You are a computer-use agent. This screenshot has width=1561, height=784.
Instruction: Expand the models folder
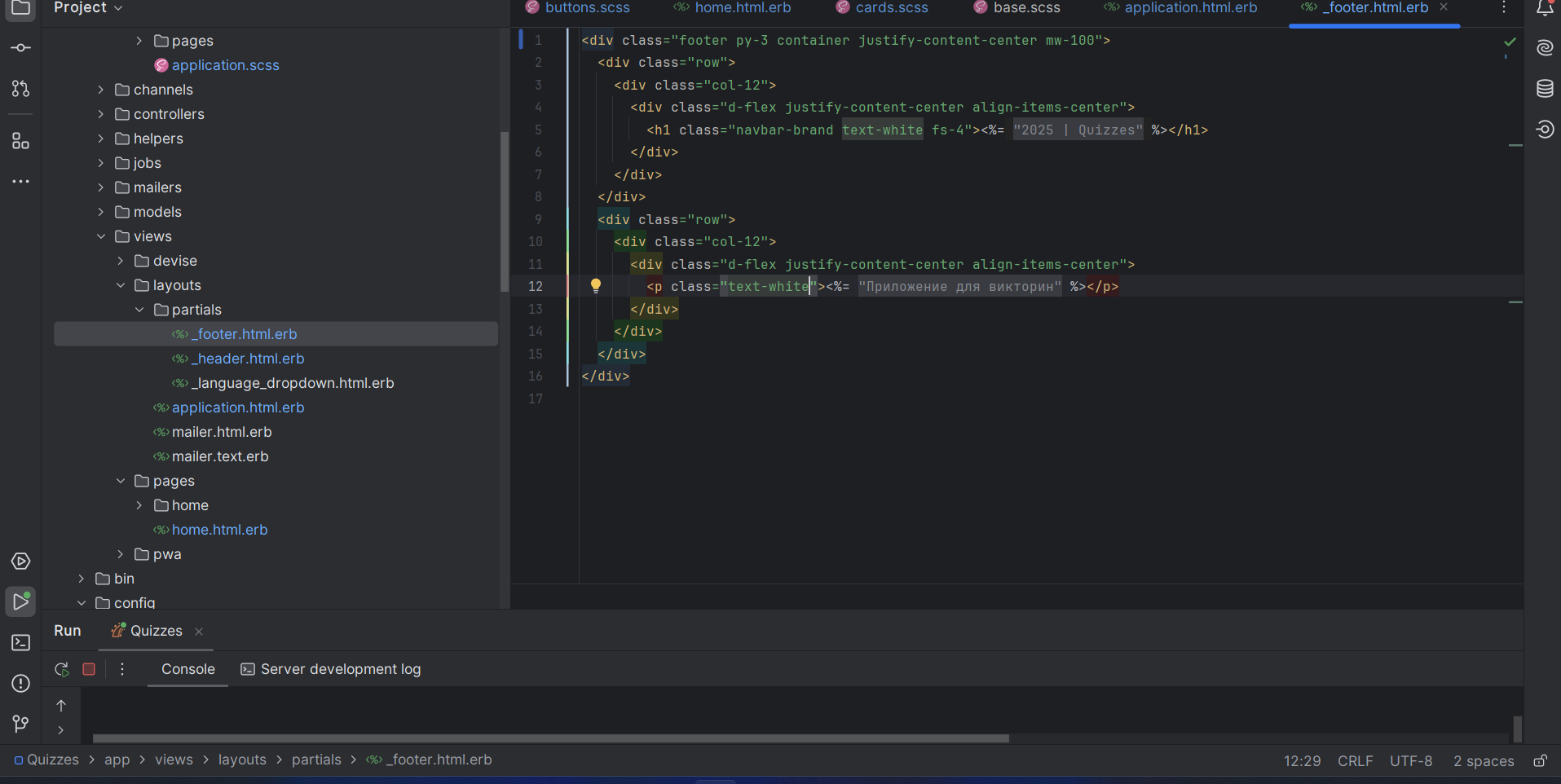pos(101,212)
